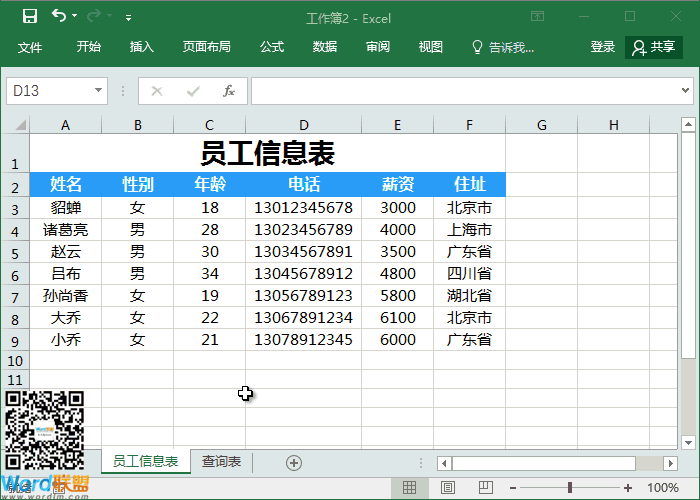Click the Enter checkmark icon in formula bar
Screen dimensions: 700x500
[x=193, y=91]
